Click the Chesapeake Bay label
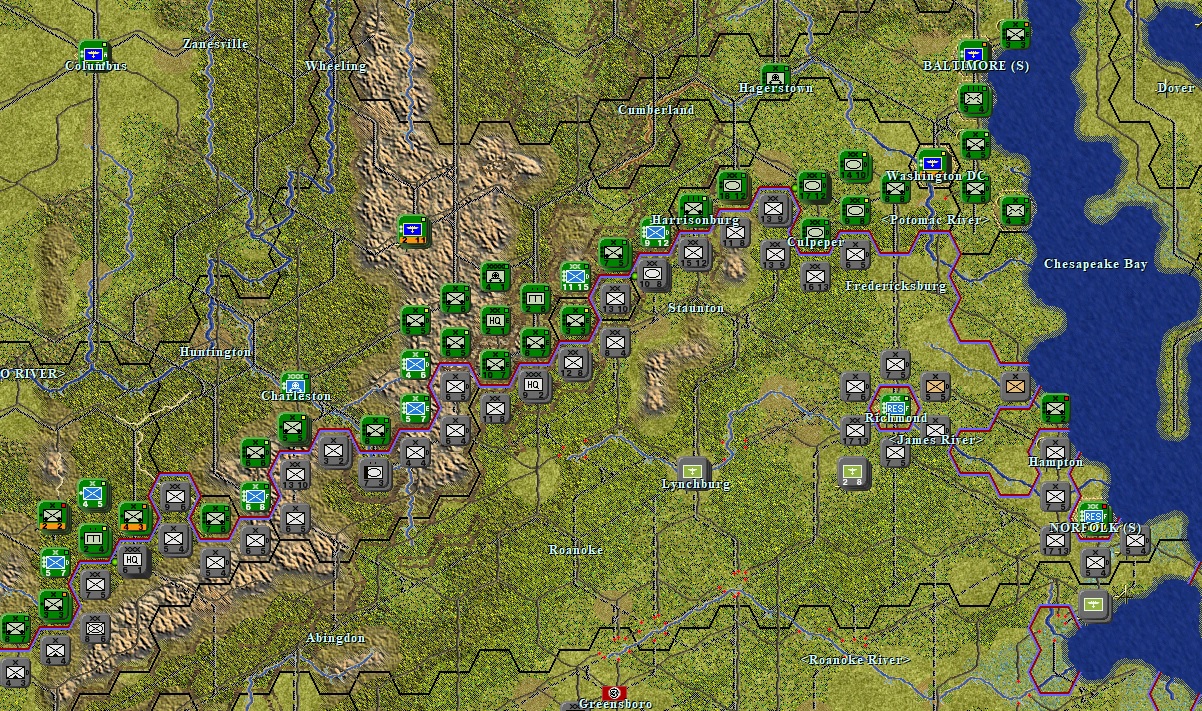Screen dimensions: 1202x711 1096,264
